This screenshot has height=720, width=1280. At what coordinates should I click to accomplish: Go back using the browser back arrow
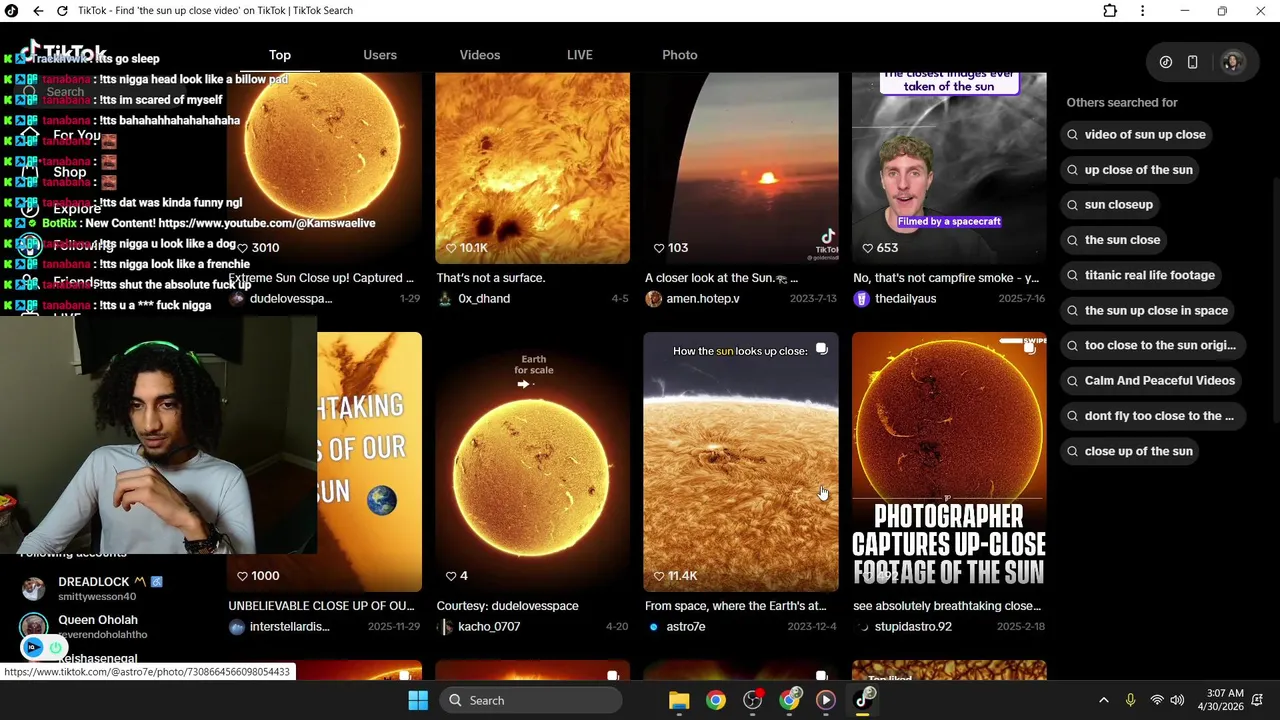click(x=38, y=11)
